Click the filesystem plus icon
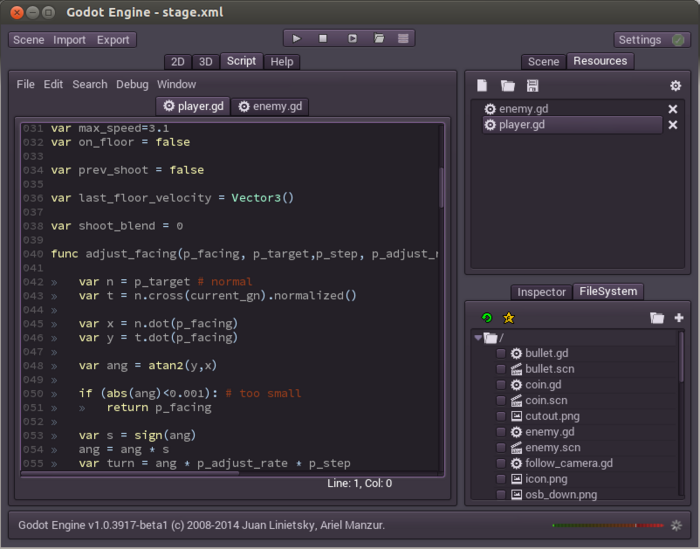The width and height of the screenshot is (700, 549). coord(679,317)
